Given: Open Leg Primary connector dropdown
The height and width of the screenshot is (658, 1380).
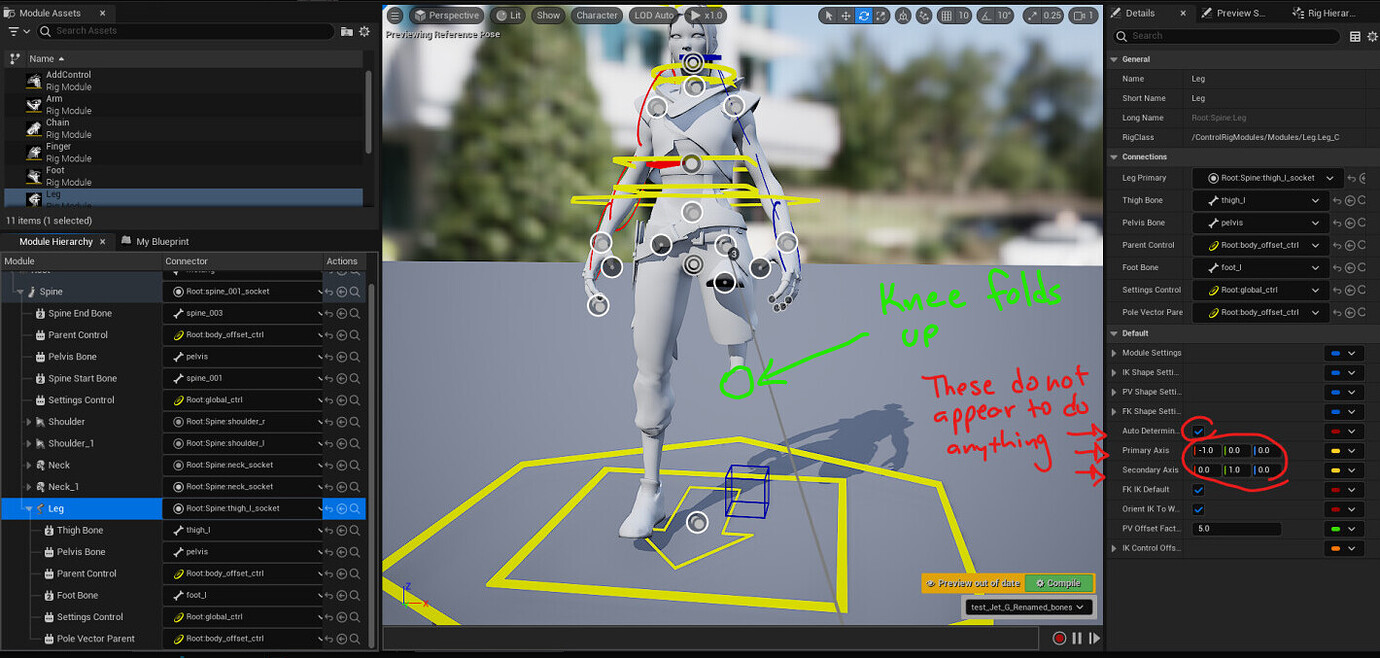Looking at the screenshot, I should pyautogui.click(x=1266, y=178).
